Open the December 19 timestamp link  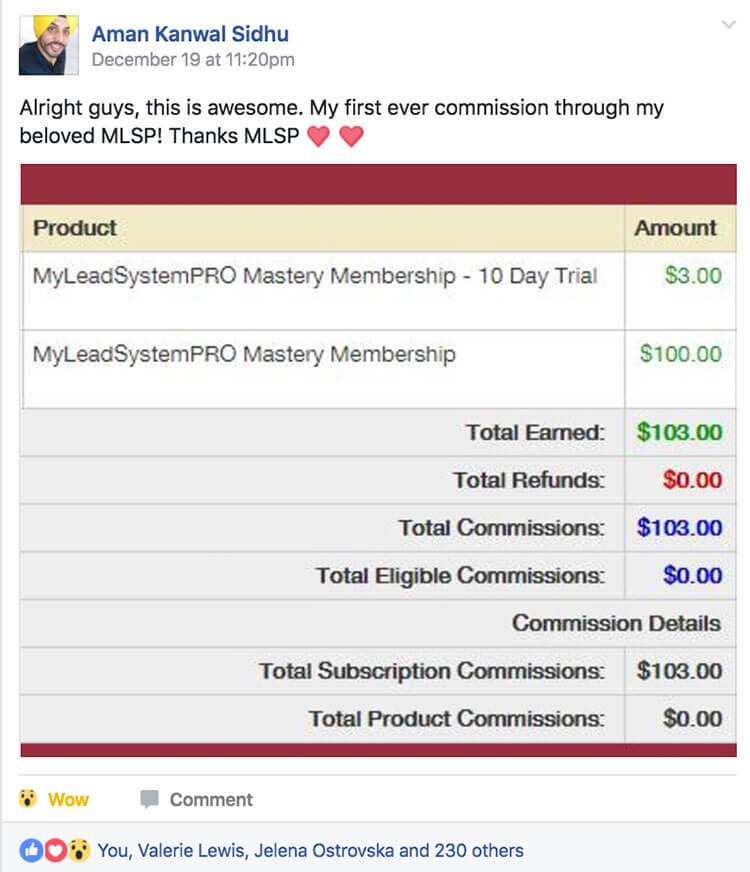(193, 60)
